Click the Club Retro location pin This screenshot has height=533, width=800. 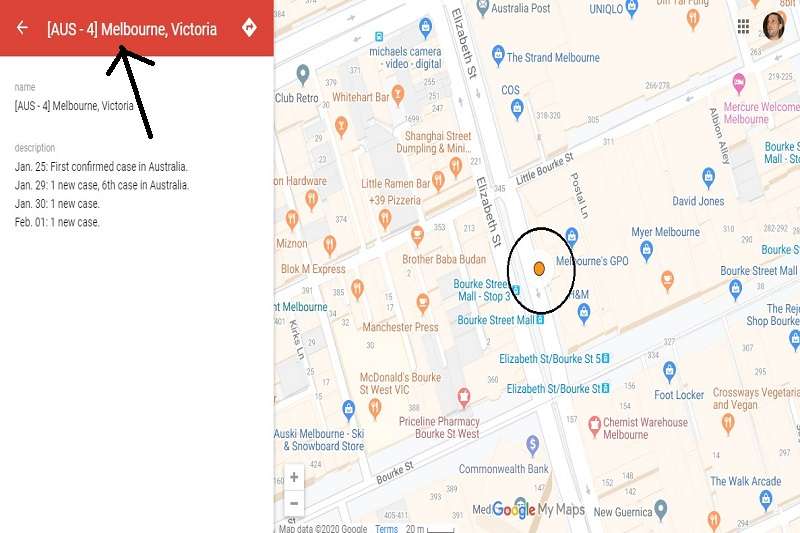pos(303,75)
